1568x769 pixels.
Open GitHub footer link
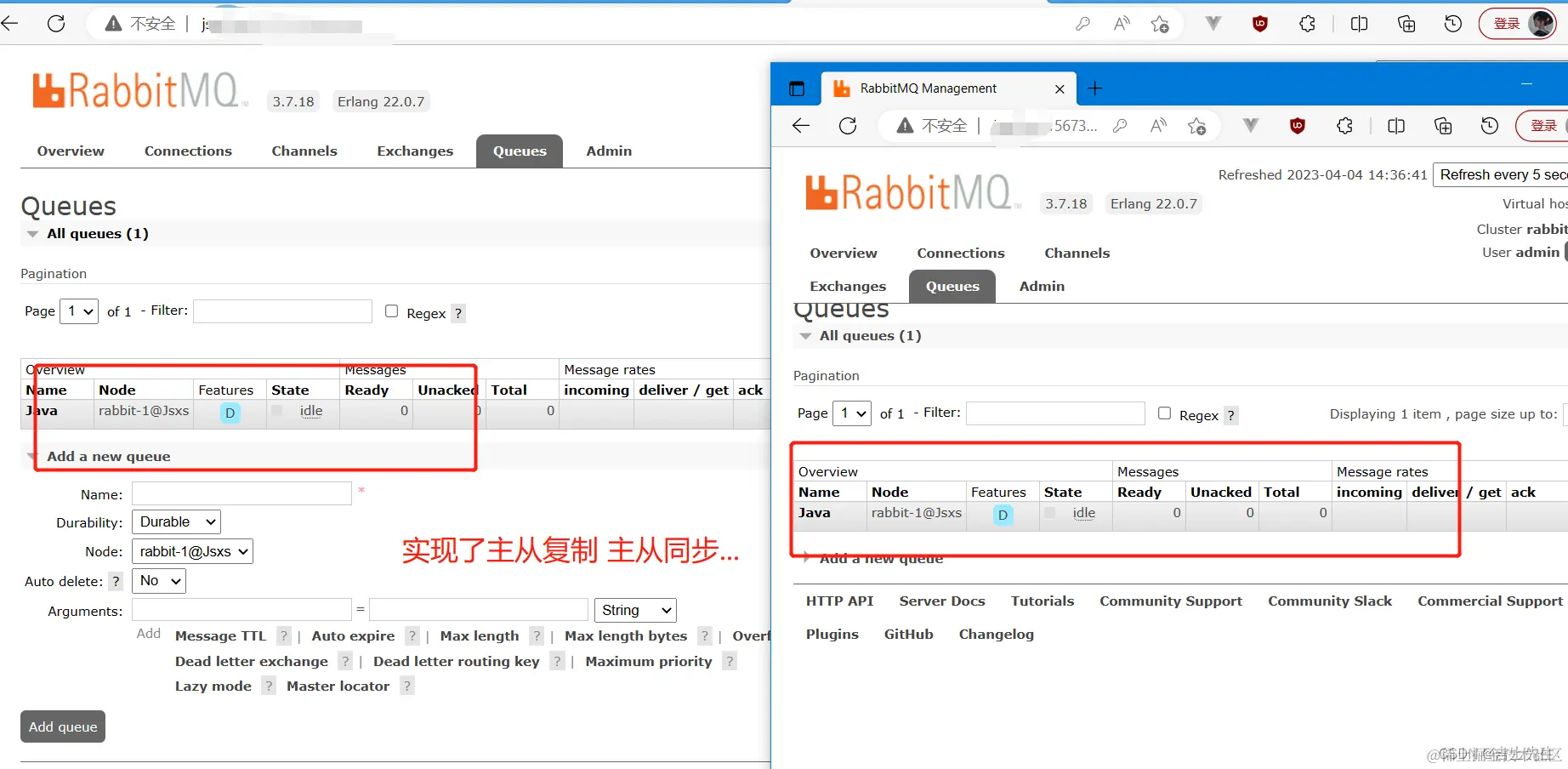point(908,634)
